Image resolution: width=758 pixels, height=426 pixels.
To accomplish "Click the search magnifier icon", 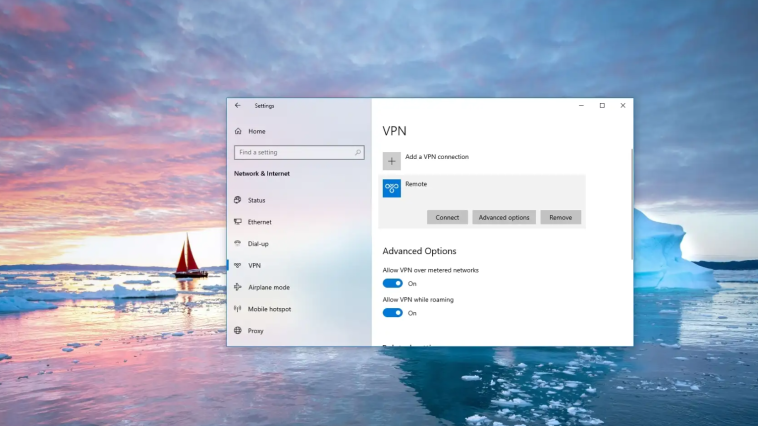I will pyautogui.click(x=358, y=153).
